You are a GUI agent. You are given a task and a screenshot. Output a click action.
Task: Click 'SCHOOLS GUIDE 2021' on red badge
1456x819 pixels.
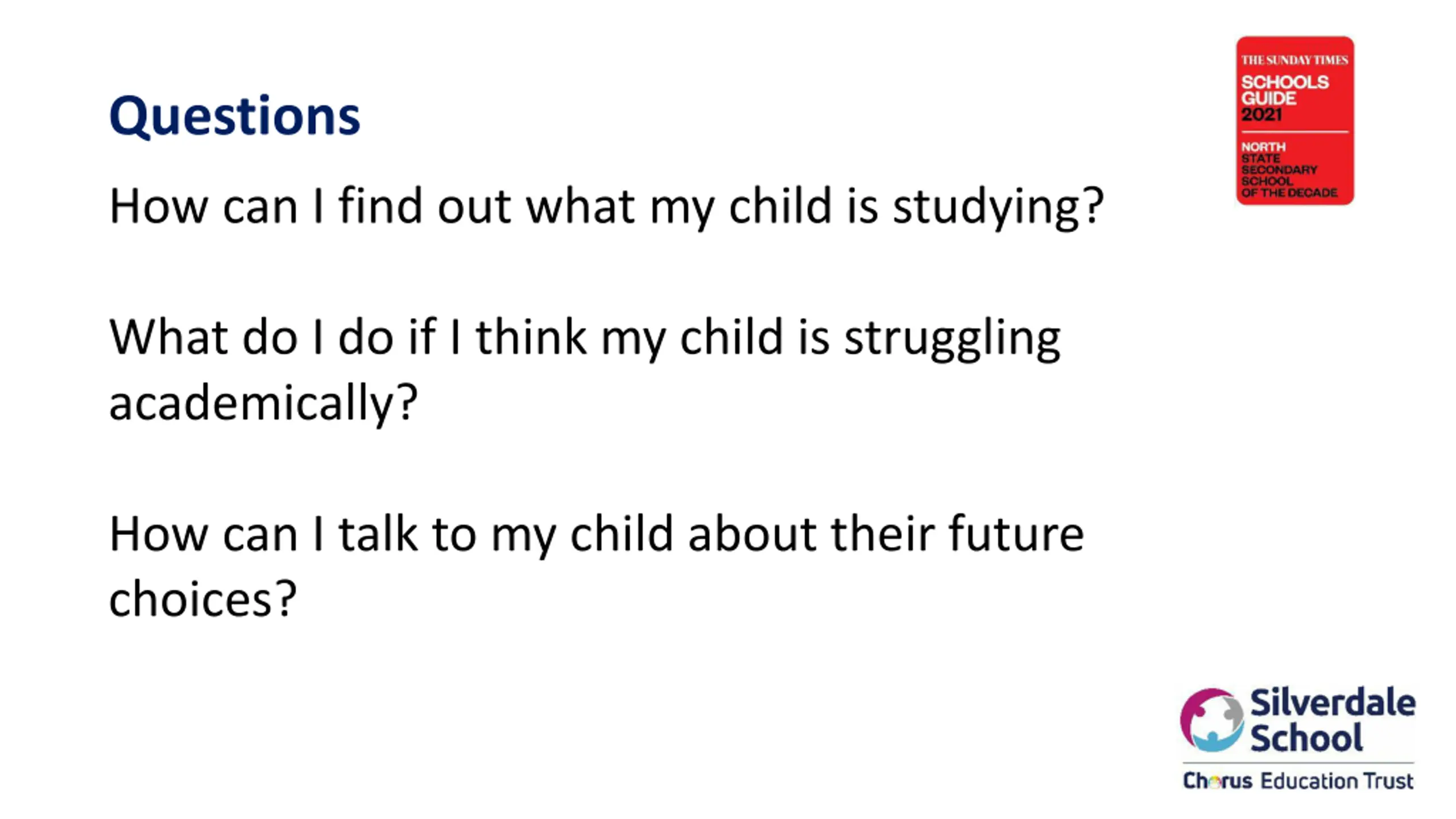[x=1285, y=98]
